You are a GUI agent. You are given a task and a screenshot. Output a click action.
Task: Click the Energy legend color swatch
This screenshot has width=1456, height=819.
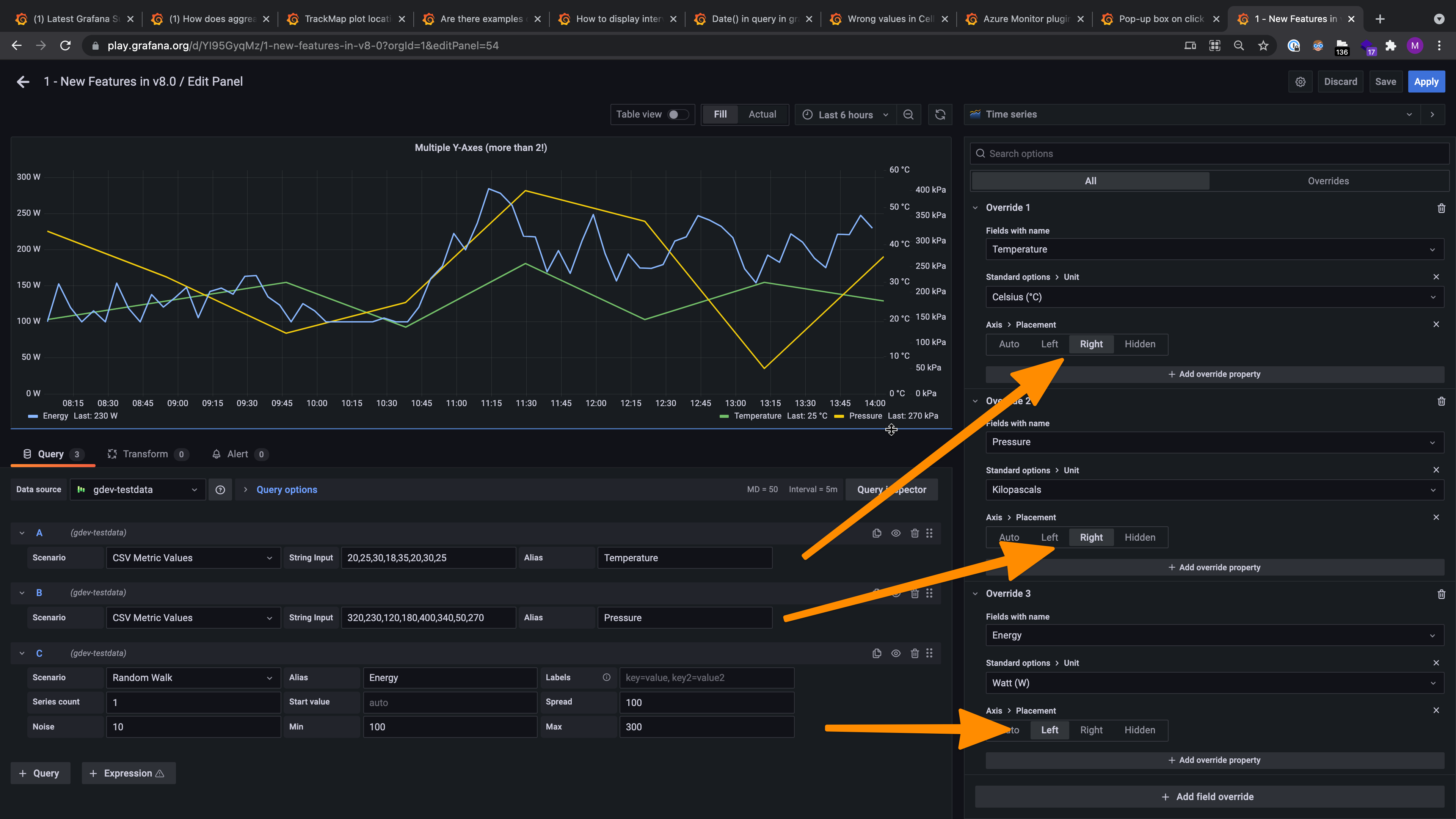(x=33, y=416)
